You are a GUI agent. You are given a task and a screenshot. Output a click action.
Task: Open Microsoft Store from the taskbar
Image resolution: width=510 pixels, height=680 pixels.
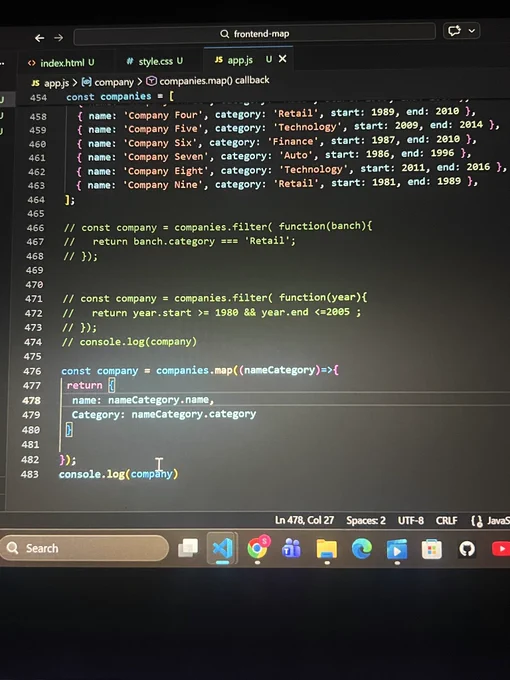[x=432, y=549]
